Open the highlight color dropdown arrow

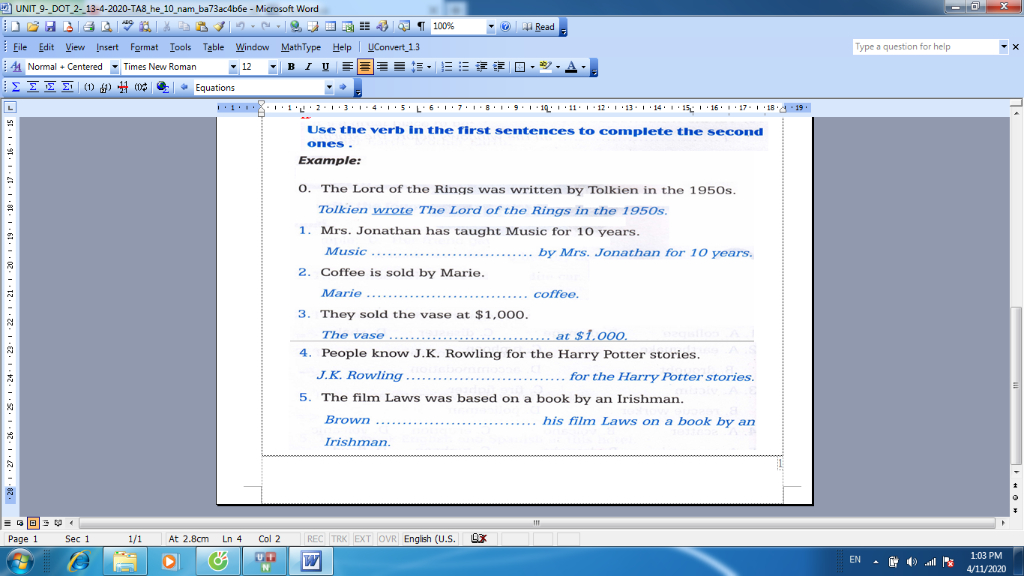[558, 67]
